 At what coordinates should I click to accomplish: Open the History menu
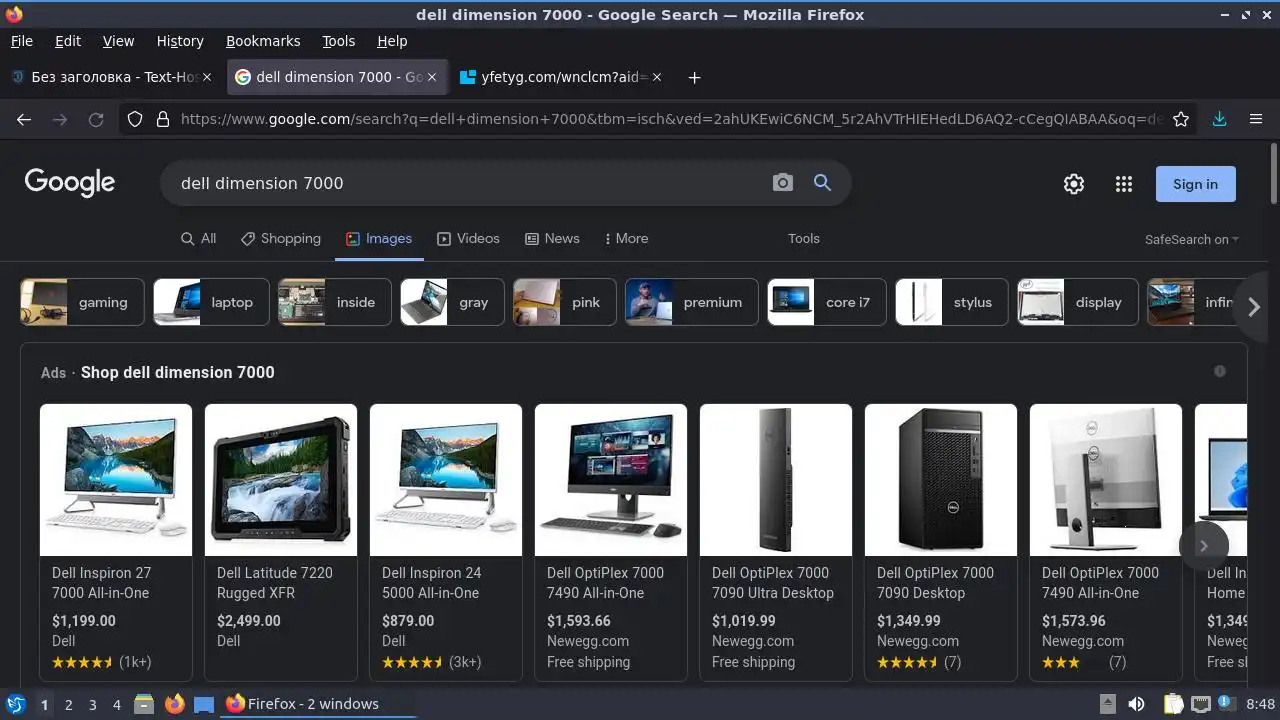pos(180,41)
